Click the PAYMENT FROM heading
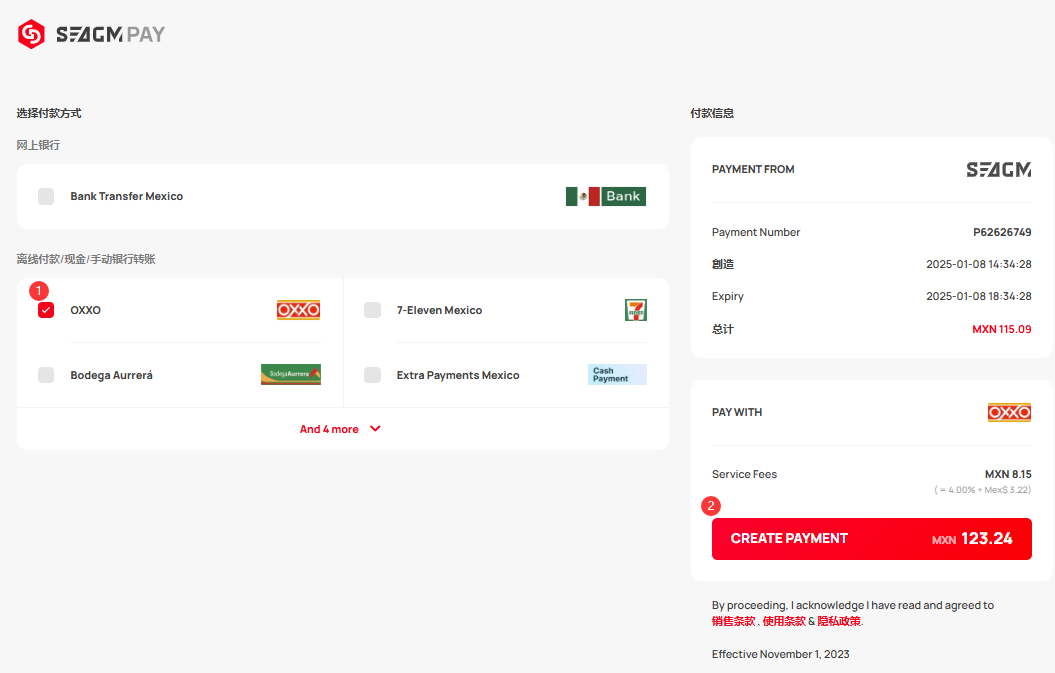This screenshot has height=673, width=1055. (x=753, y=170)
